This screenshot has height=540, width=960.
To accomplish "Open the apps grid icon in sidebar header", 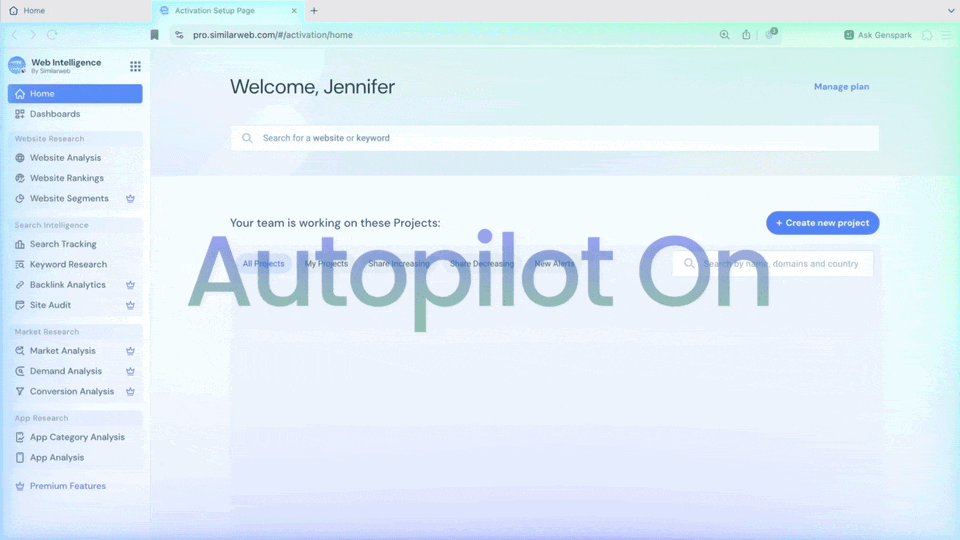I will 135,66.
